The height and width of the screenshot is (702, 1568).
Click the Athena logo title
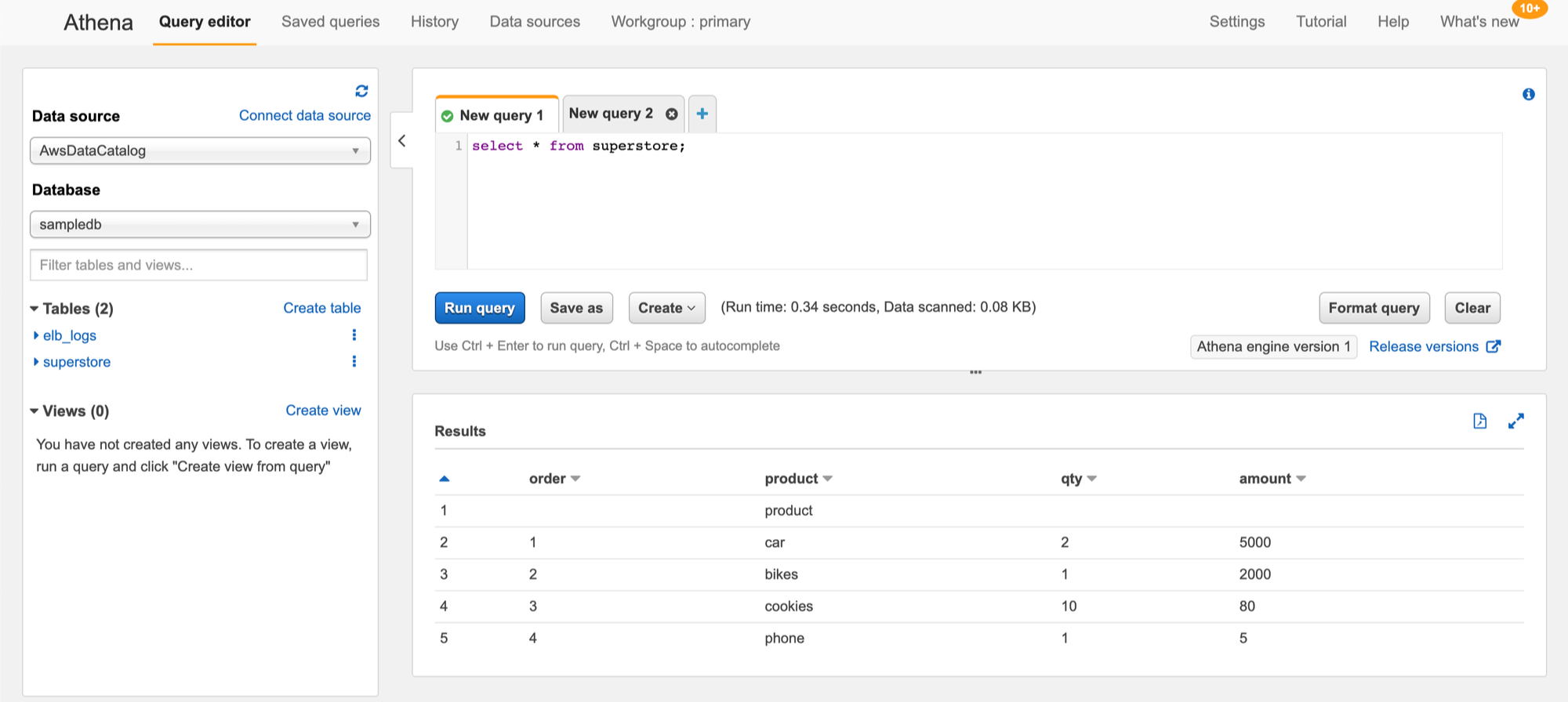[x=98, y=22]
